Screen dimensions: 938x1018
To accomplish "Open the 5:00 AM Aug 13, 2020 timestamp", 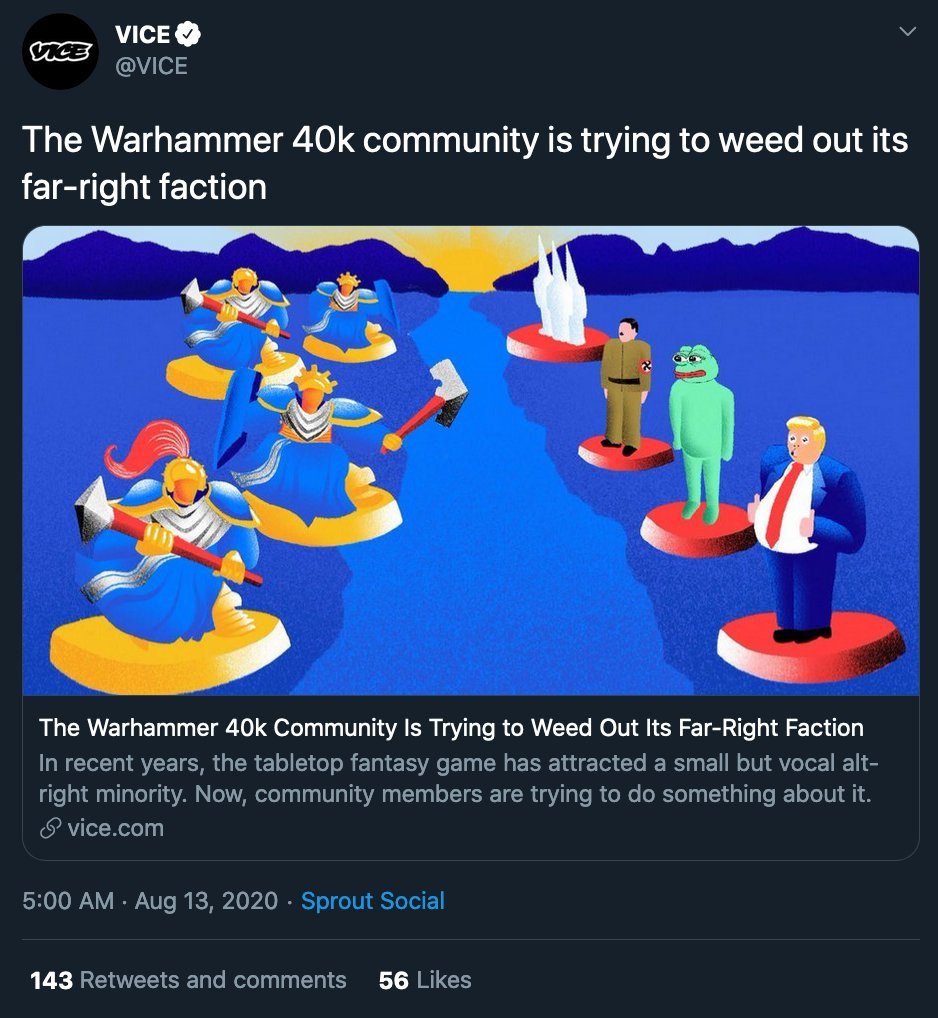I will [150, 901].
